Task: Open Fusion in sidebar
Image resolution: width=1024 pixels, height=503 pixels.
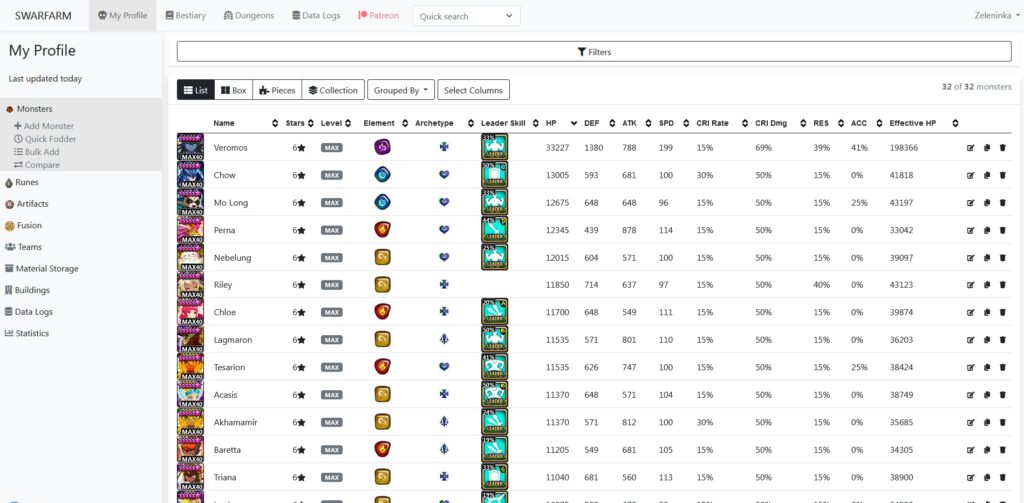Action: pos(23,225)
